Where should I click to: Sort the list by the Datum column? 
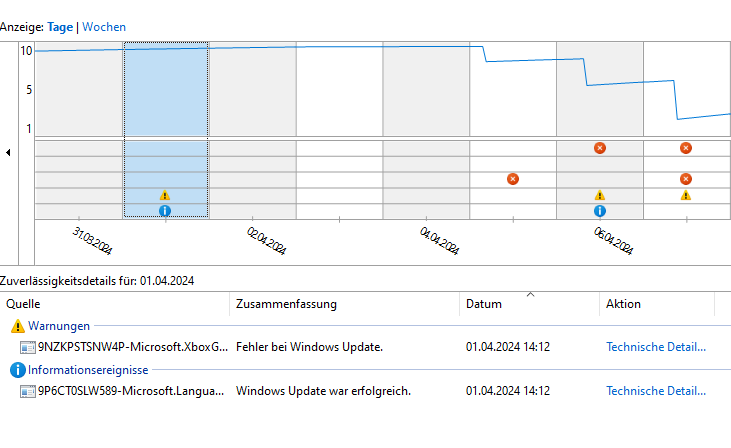point(484,304)
